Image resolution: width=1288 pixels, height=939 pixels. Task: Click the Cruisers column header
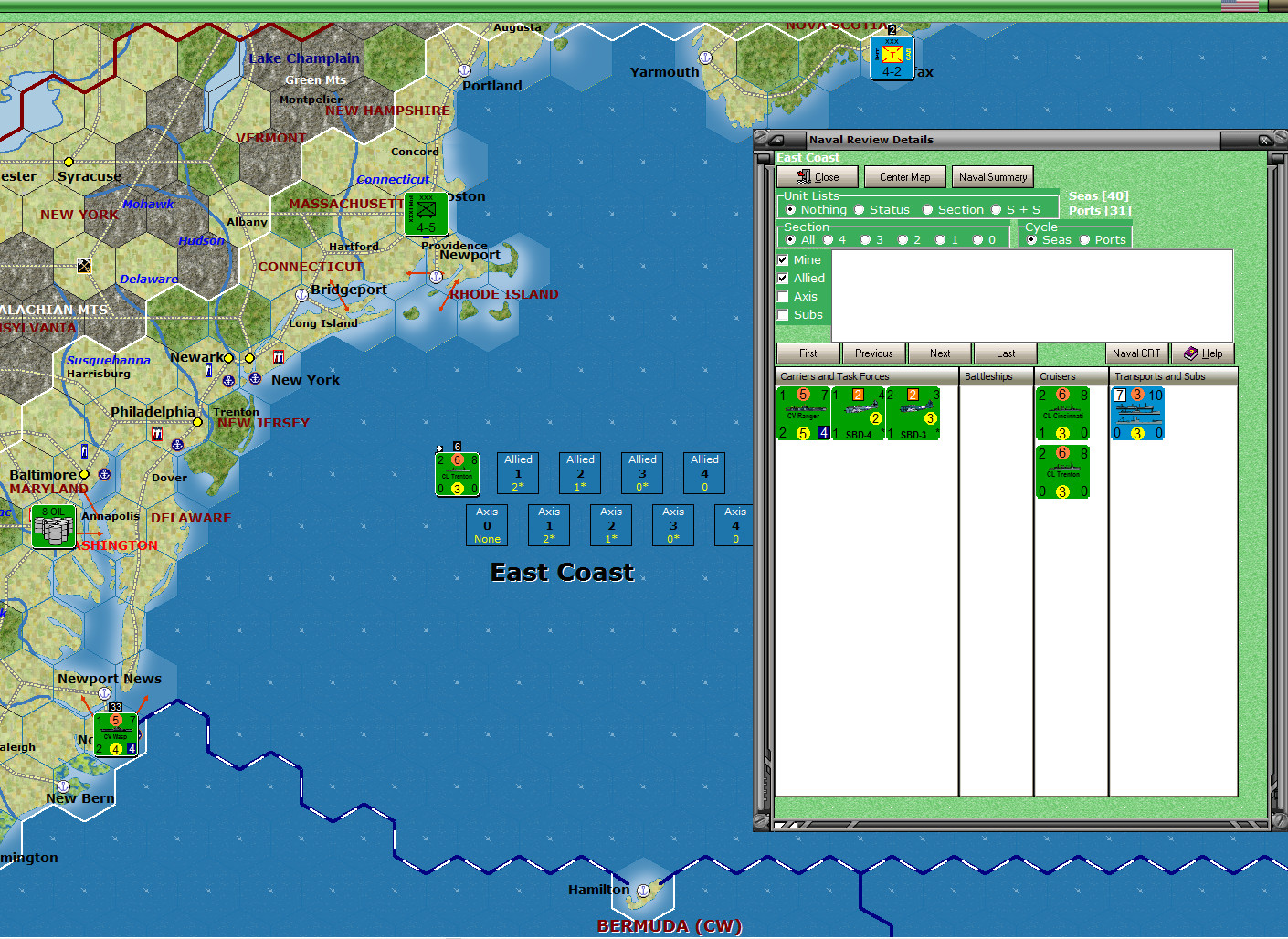1072,376
